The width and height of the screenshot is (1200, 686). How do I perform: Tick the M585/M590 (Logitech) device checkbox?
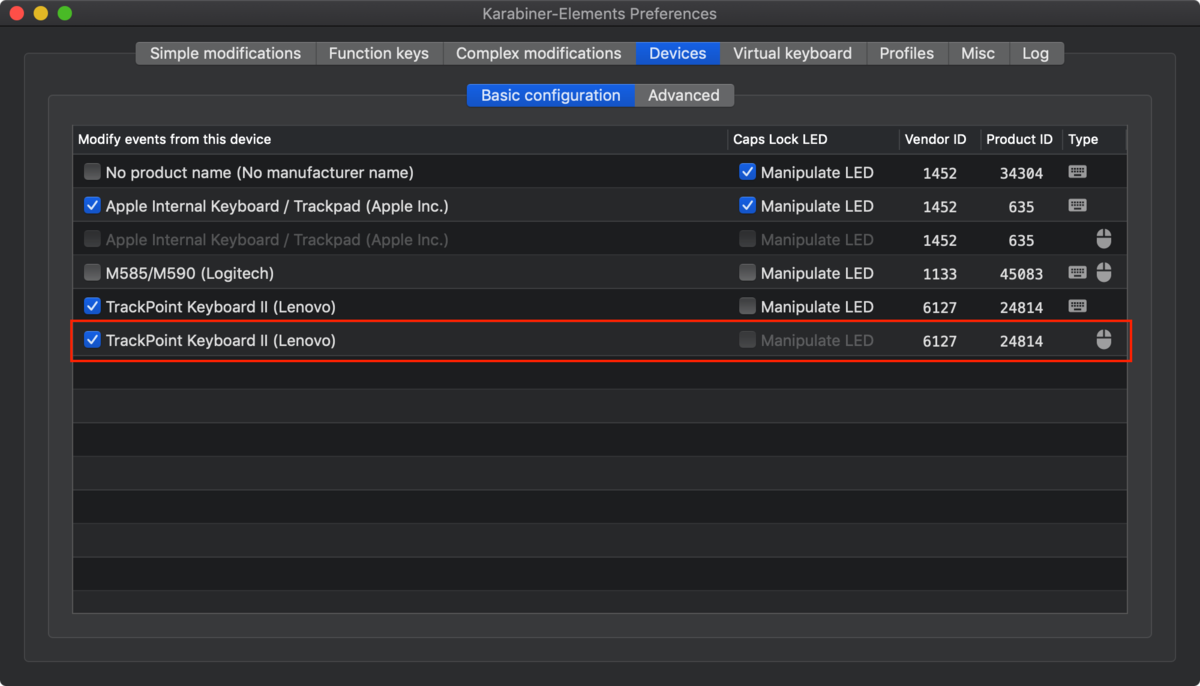[x=92, y=273]
